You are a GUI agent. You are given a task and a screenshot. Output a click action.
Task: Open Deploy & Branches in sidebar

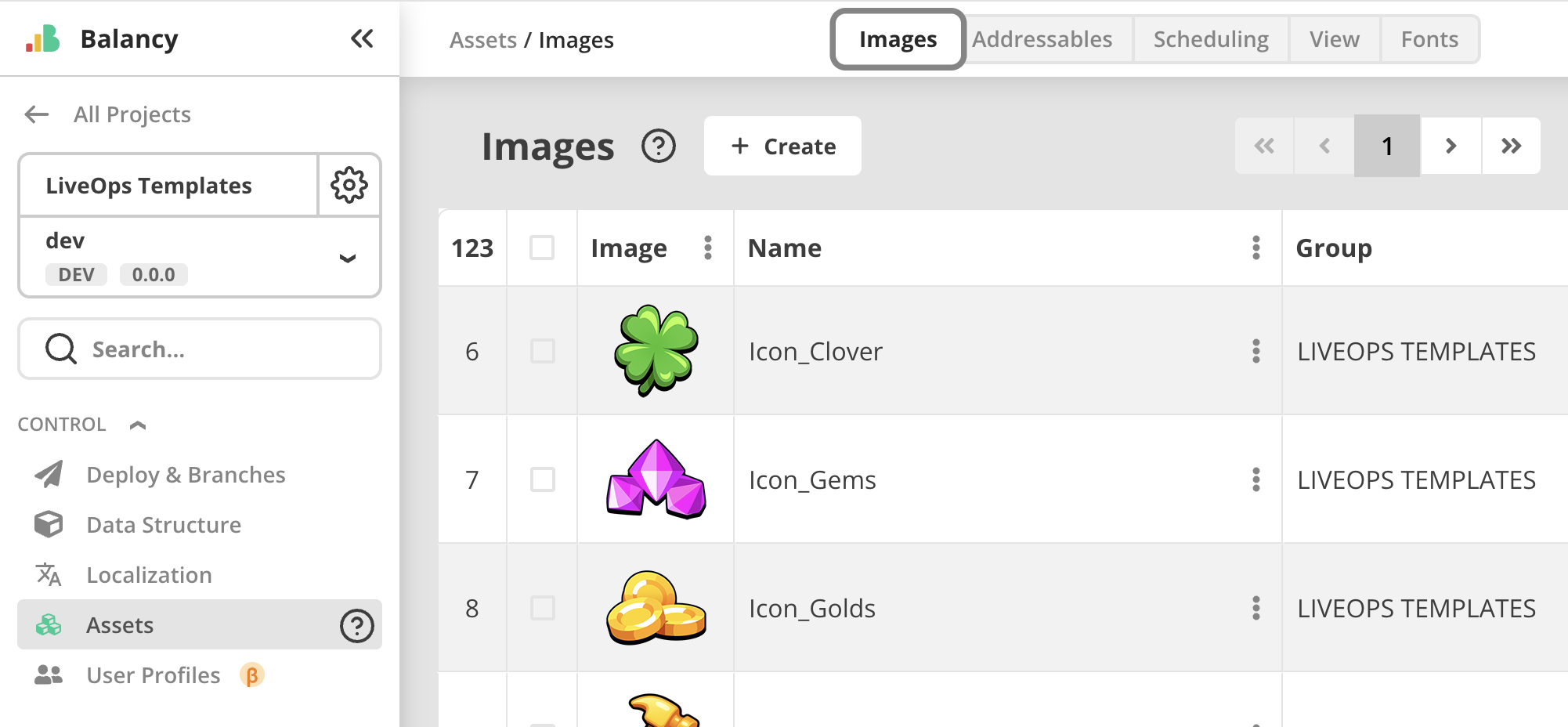[x=186, y=475]
